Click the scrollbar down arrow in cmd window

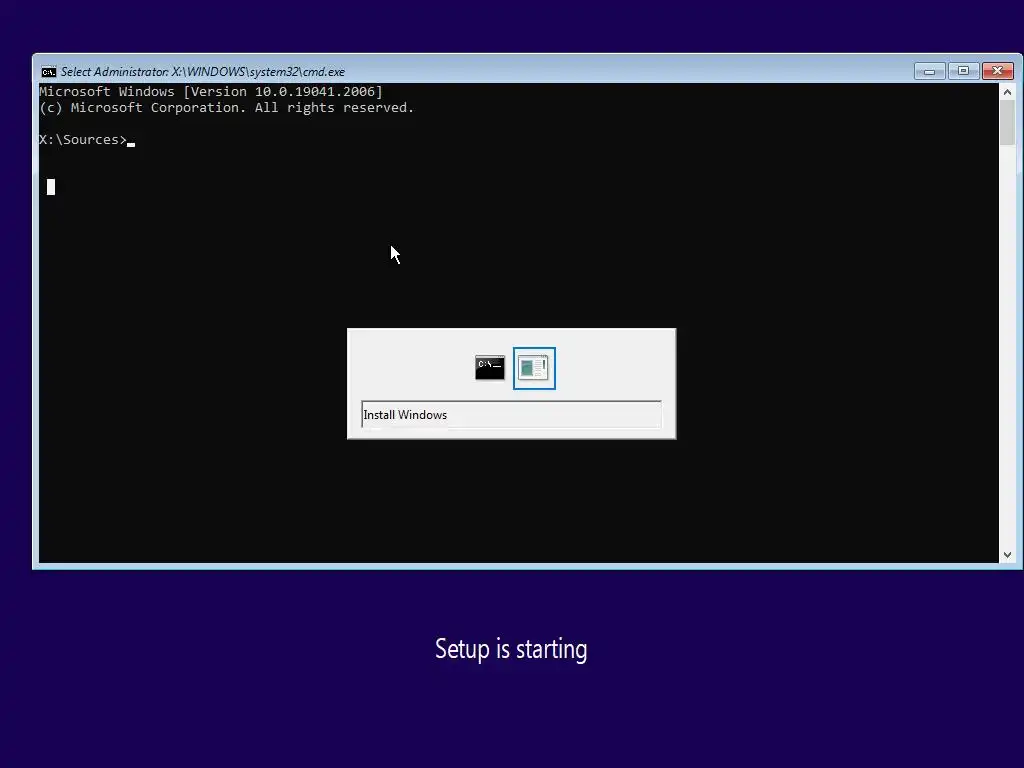tap(1007, 554)
